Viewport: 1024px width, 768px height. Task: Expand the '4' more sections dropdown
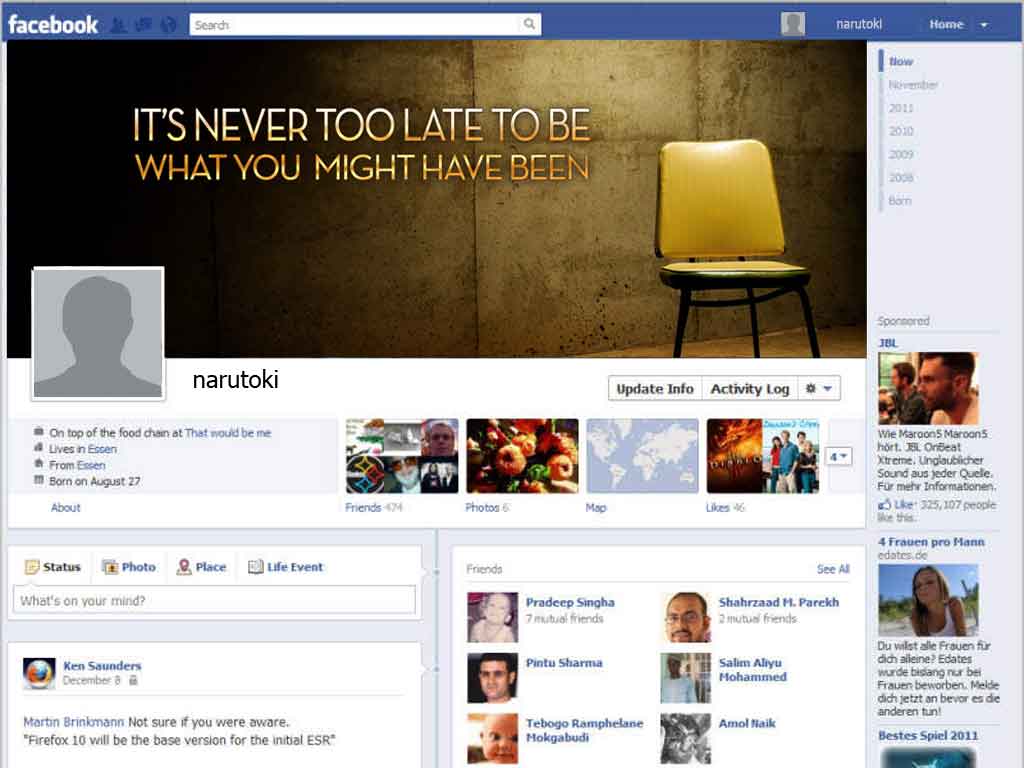839,456
